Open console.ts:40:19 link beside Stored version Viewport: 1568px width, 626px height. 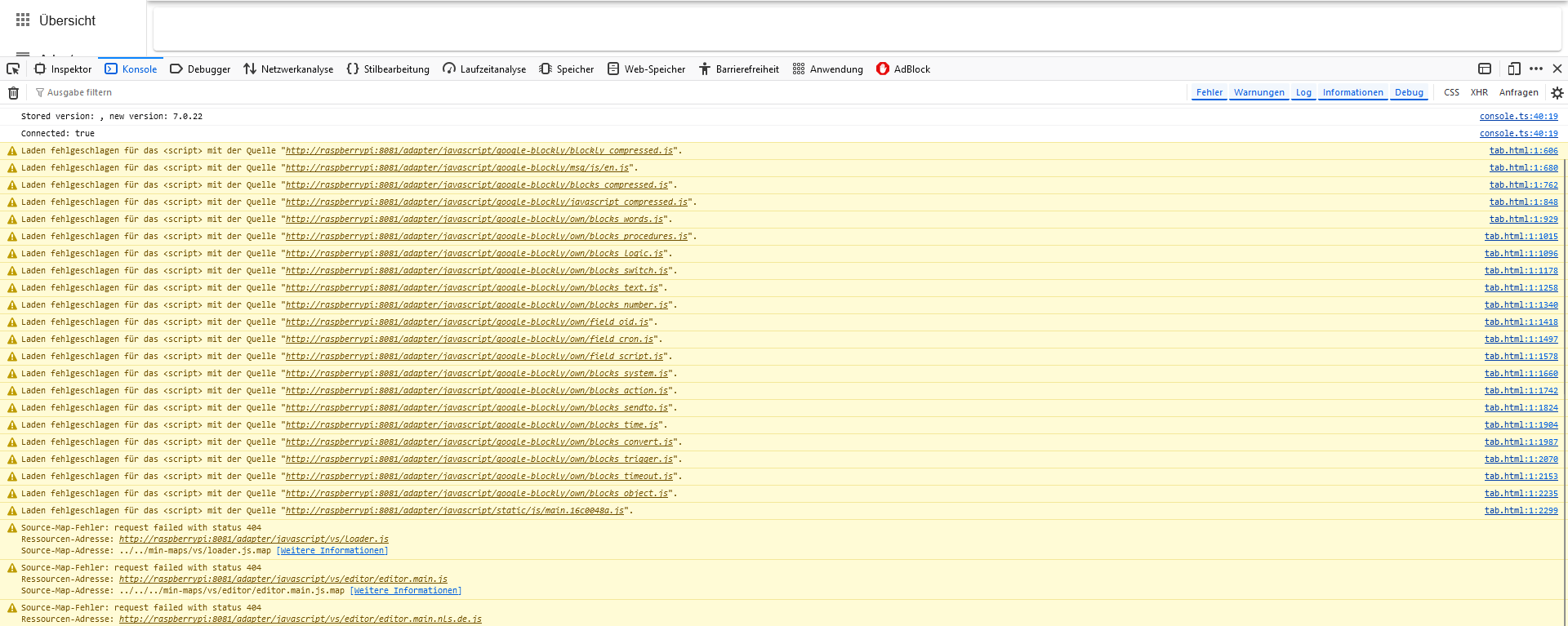coord(1519,117)
